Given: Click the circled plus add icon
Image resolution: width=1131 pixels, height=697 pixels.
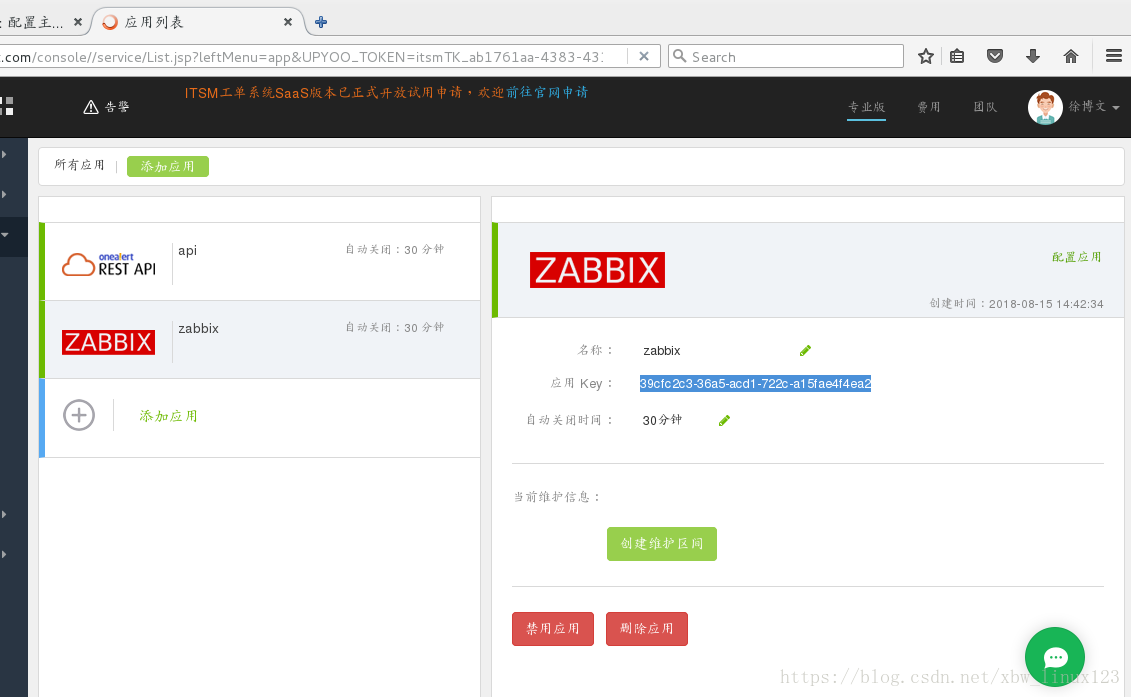Looking at the screenshot, I should [79, 415].
